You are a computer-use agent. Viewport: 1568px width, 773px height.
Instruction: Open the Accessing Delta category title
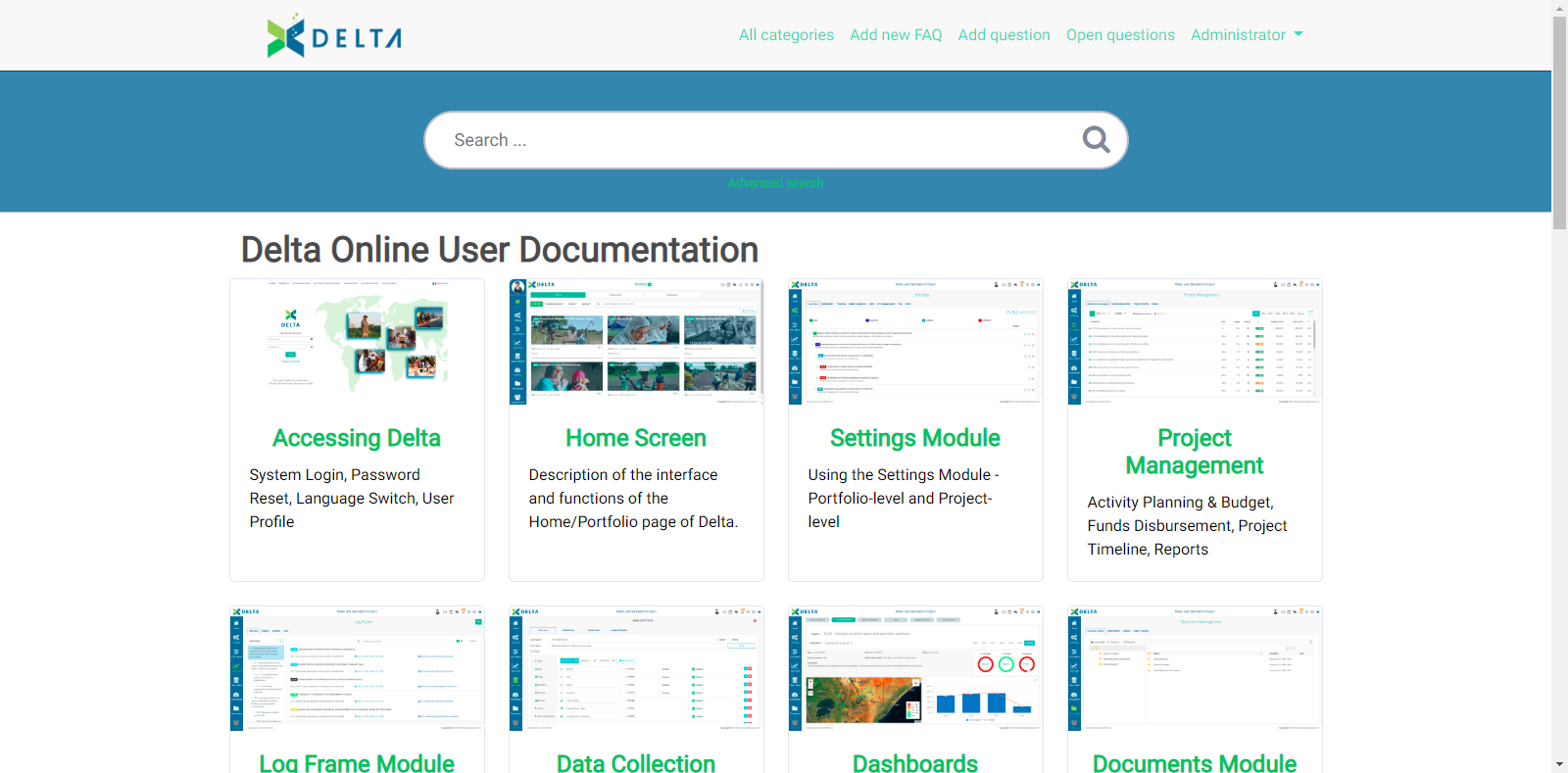click(357, 438)
